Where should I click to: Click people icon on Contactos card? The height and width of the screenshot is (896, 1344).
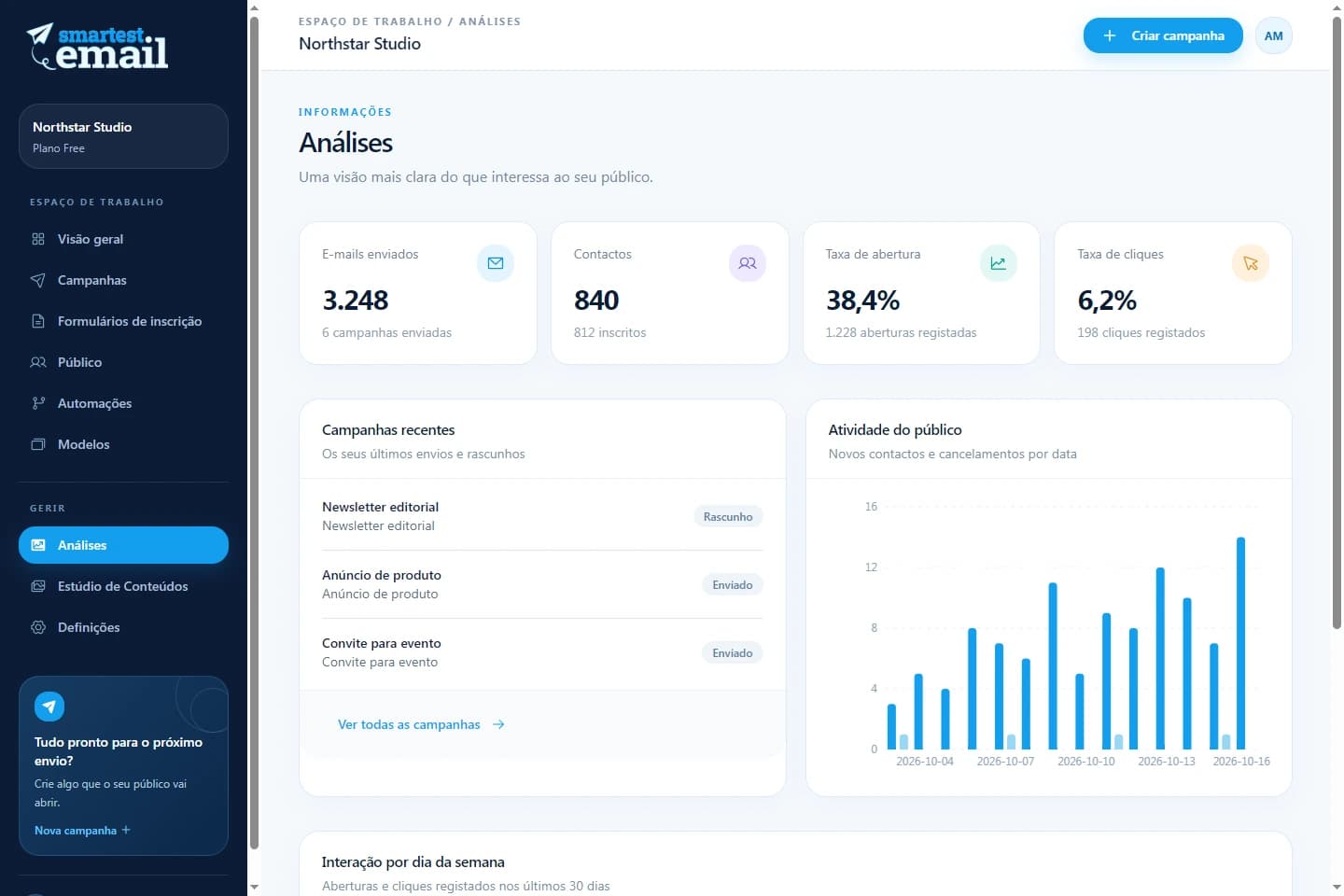(x=748, y=263)
